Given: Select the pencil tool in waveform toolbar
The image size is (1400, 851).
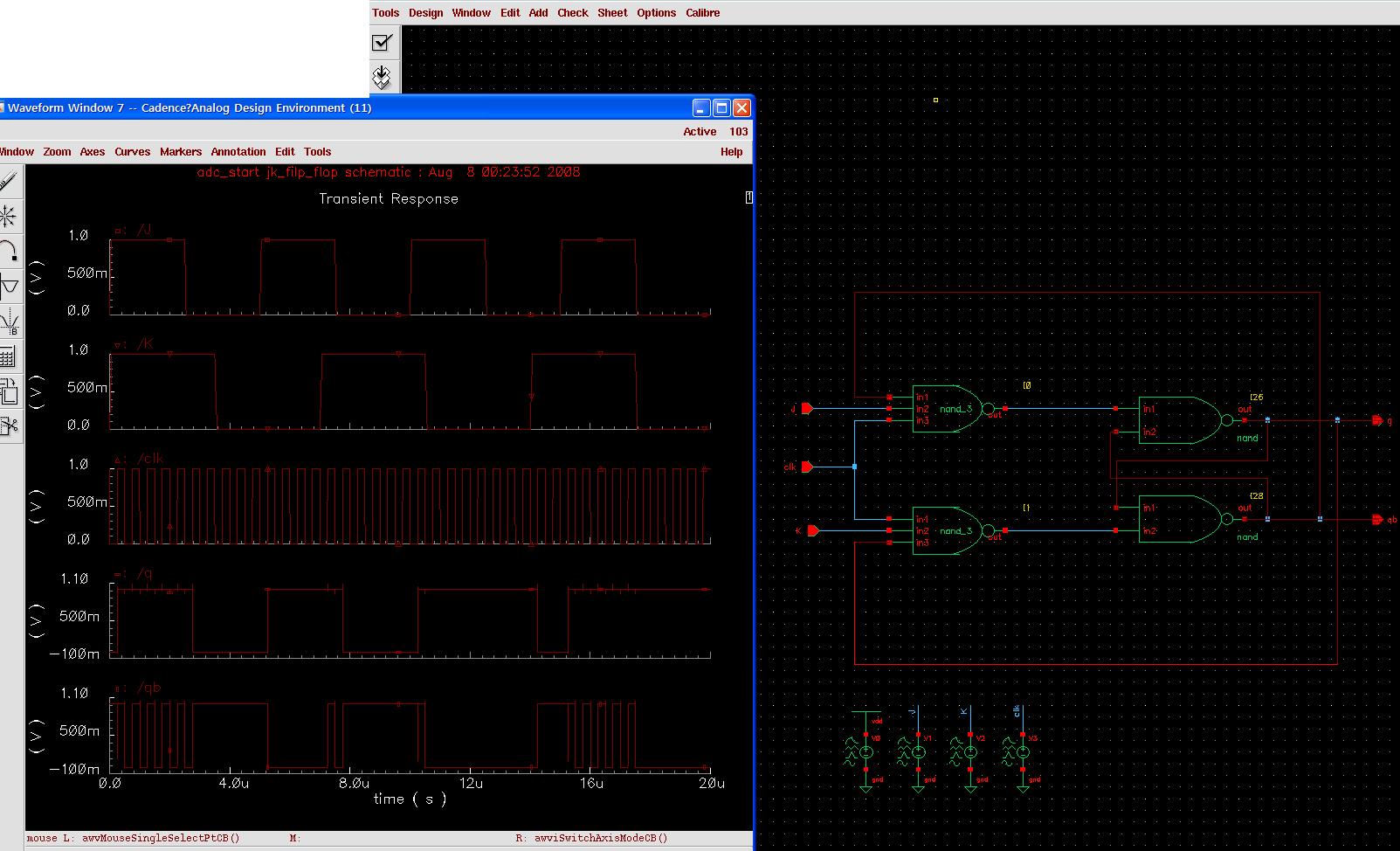Looking at the screenshot, I should [x=8, y=182].
